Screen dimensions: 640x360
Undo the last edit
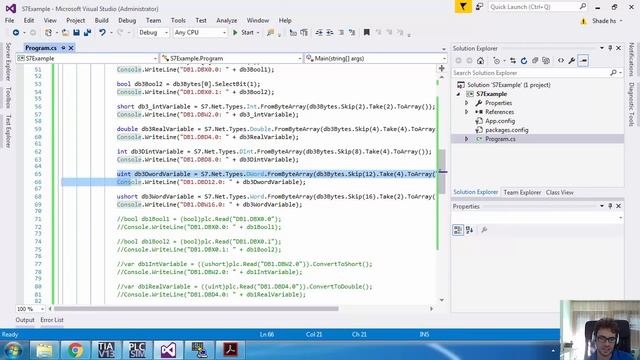pos(102,32)
